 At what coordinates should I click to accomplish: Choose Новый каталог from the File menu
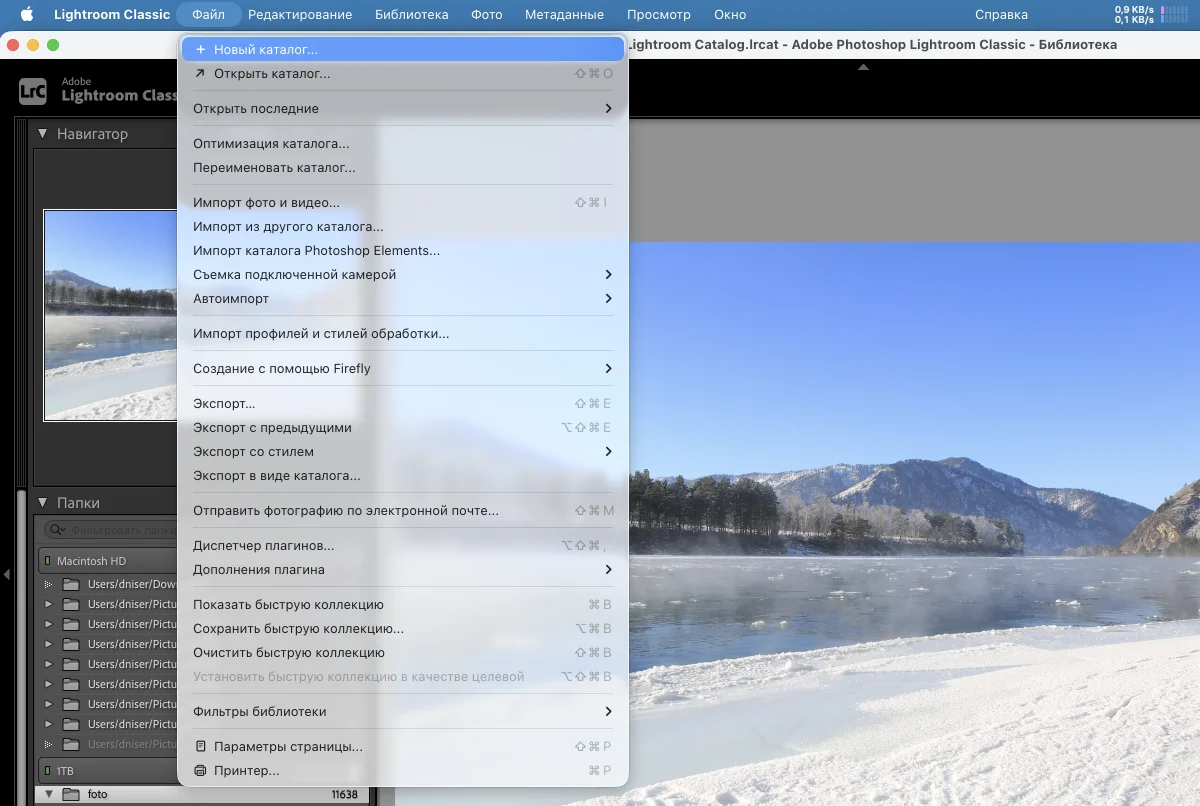(x=265, y=50)
